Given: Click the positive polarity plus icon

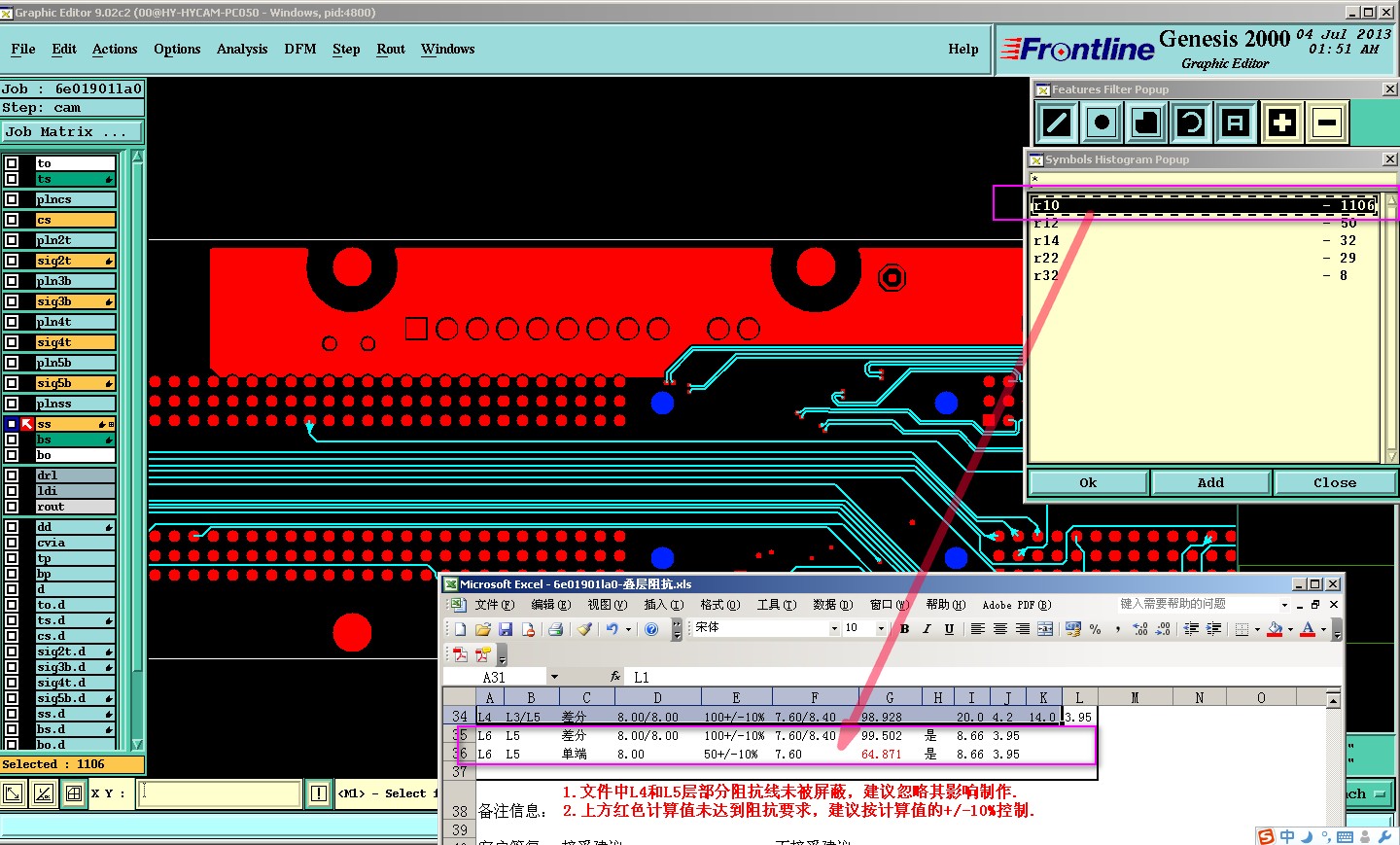Looking at the screenshot, I should pyautogui.click(x=1282, y=123).
